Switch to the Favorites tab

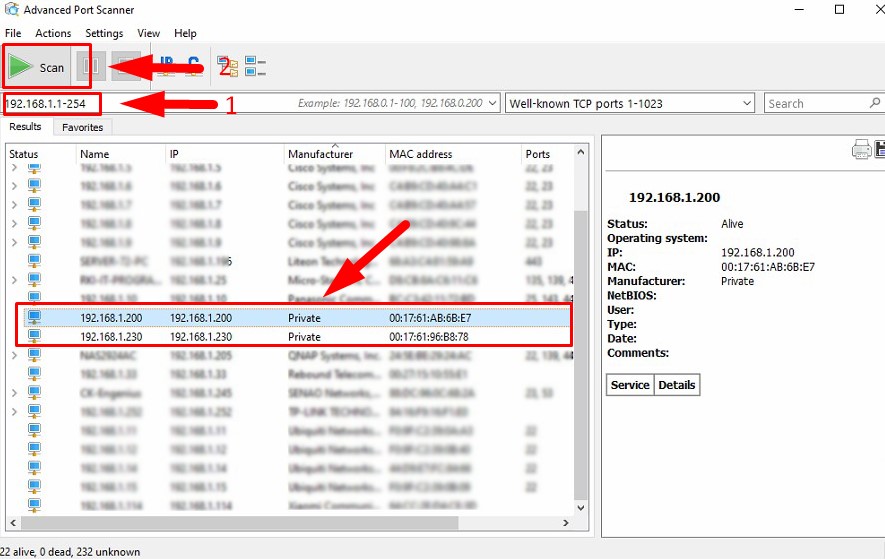point(82,127)
